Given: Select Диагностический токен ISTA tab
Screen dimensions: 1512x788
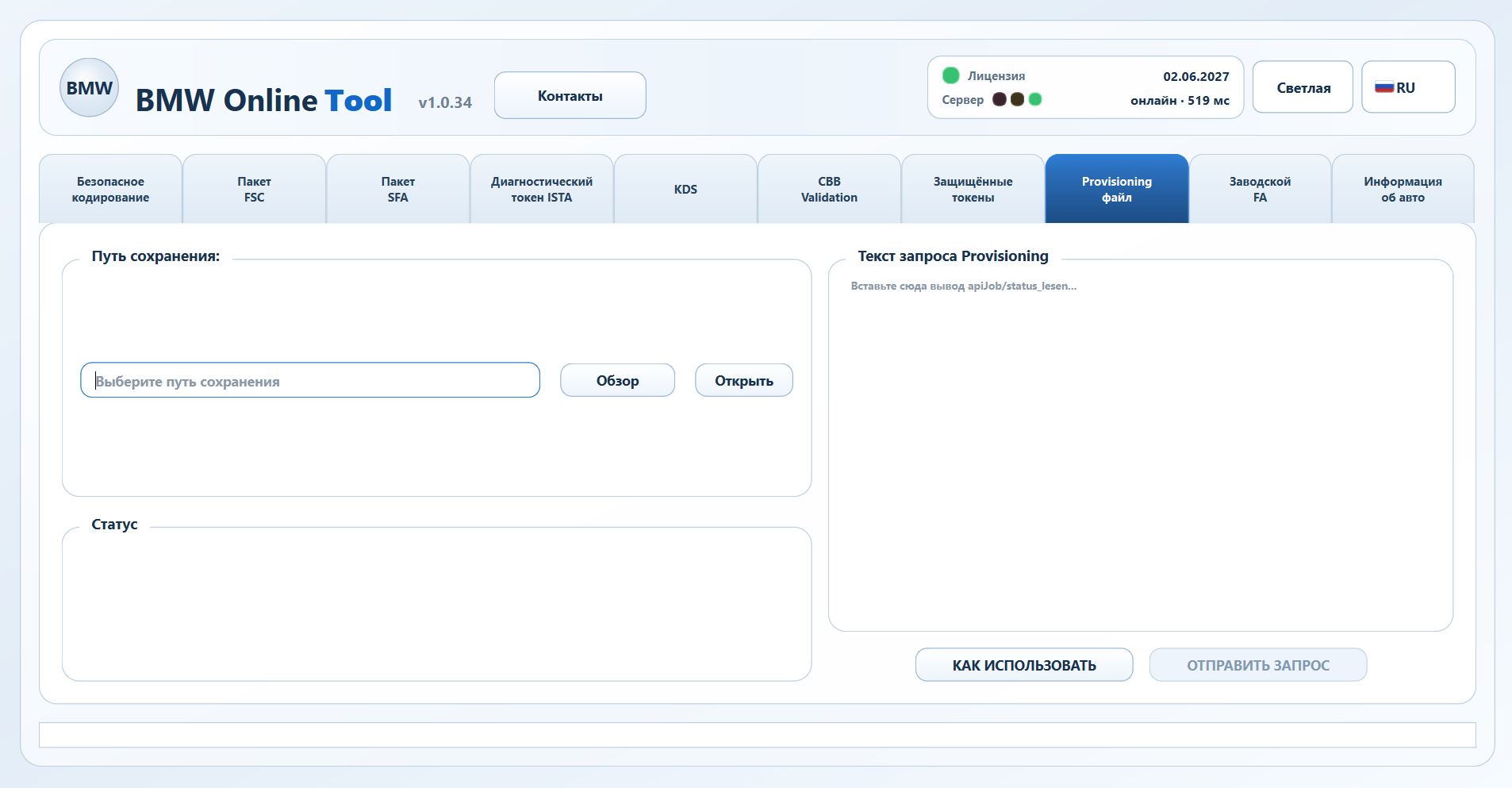Looking at the screenshot, I should tap(541, 189).
